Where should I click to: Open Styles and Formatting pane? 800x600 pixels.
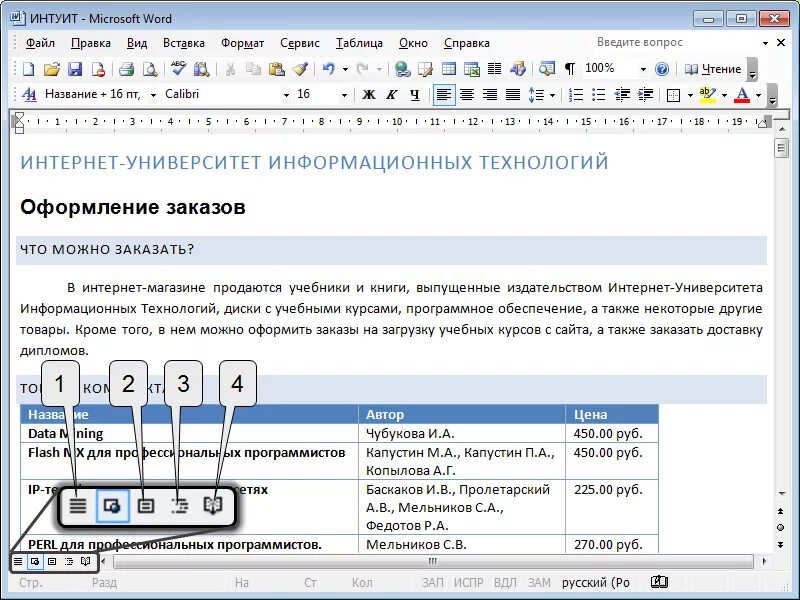30,94
